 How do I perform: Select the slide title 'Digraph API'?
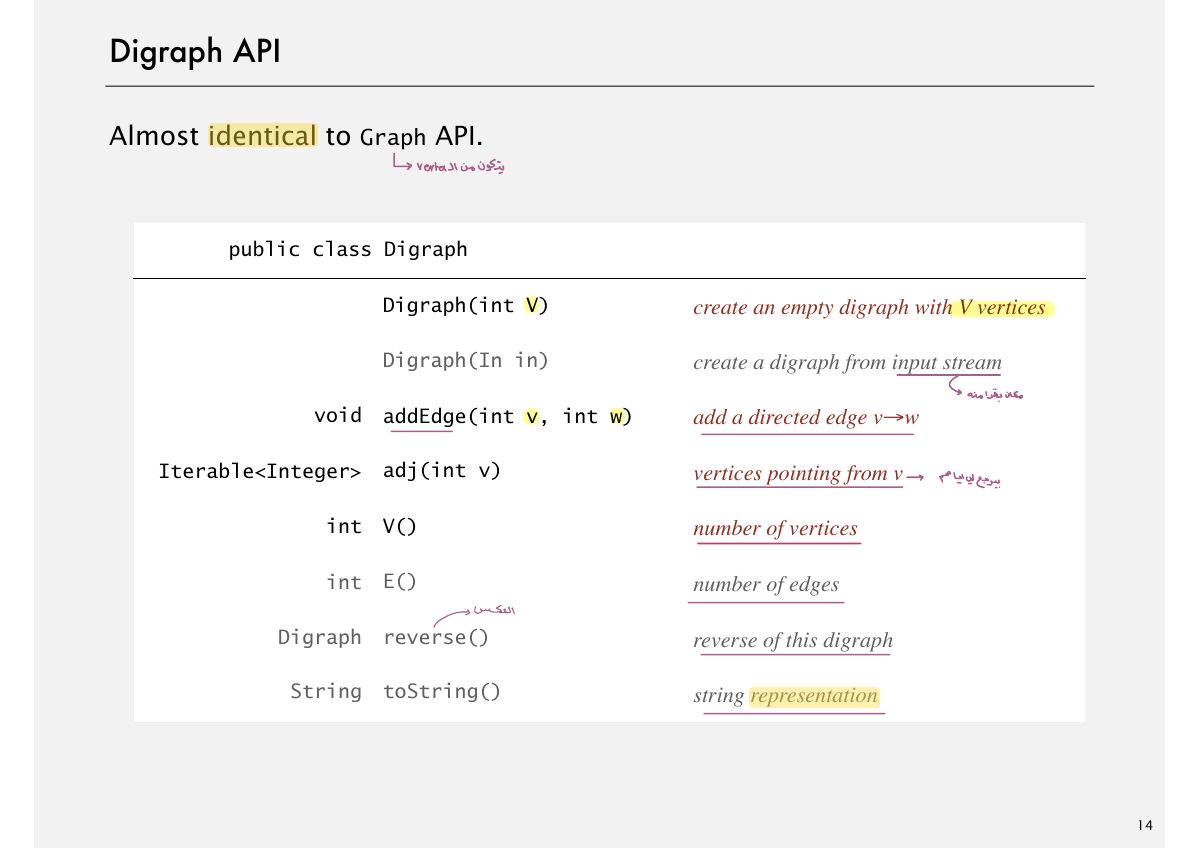195,51
